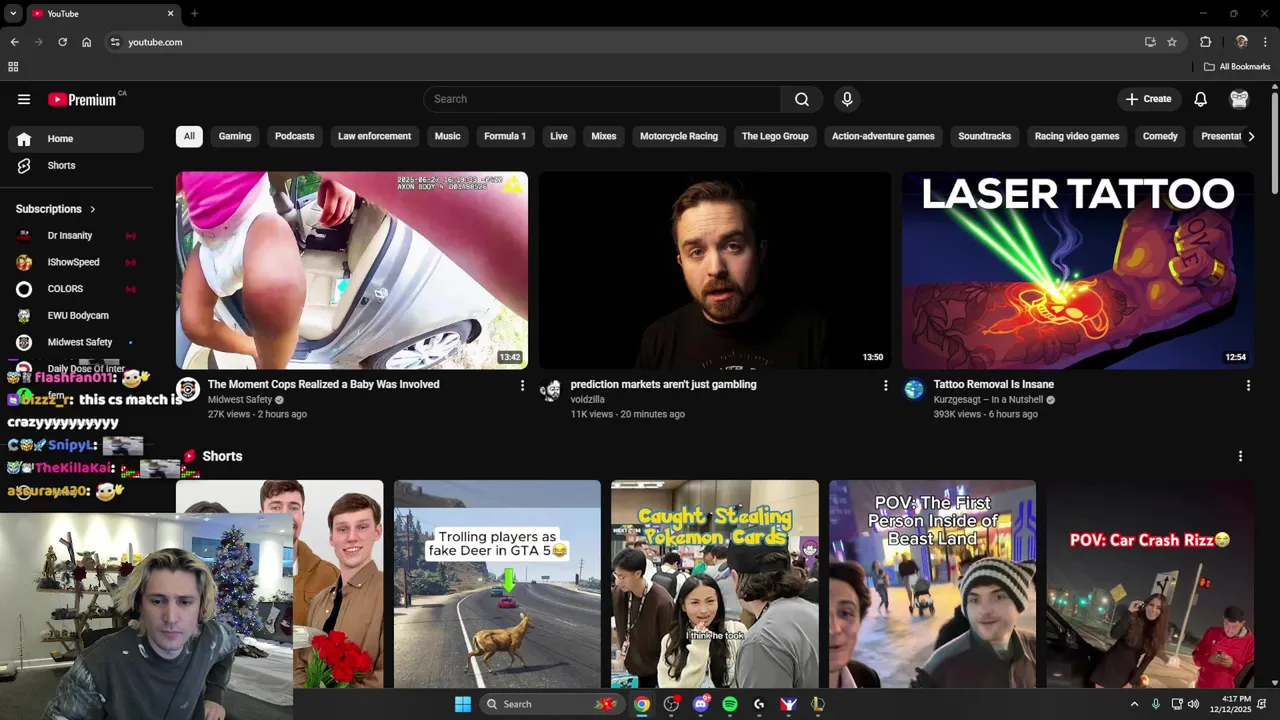Click the Create button
1280x720 pixels.
[1148, 99]
